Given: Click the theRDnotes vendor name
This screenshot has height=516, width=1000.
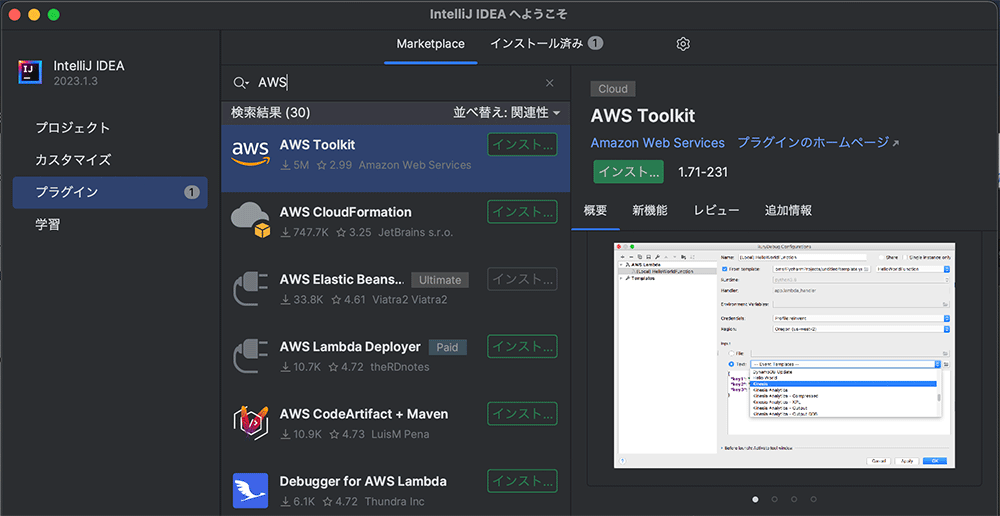Looking at the screenshot, I should point(401,367).
